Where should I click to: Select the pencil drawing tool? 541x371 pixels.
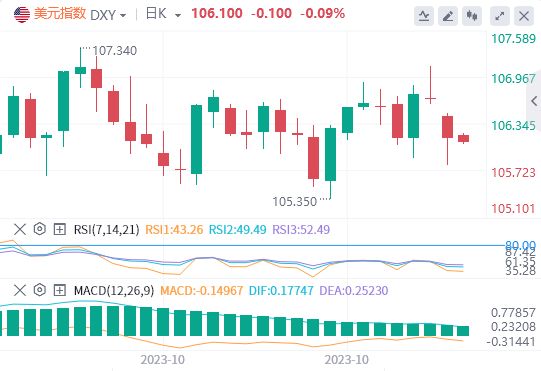click(x=448, y=16)
